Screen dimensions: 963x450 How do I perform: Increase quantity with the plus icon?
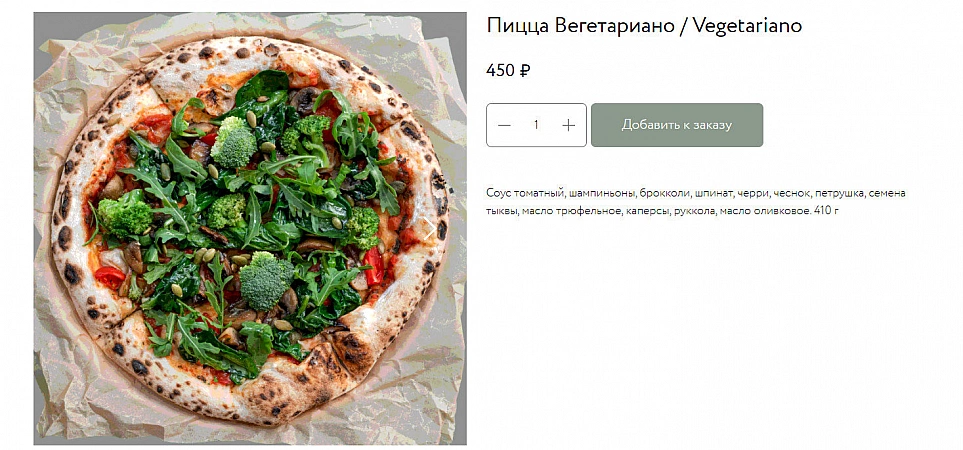coord(569,125)
